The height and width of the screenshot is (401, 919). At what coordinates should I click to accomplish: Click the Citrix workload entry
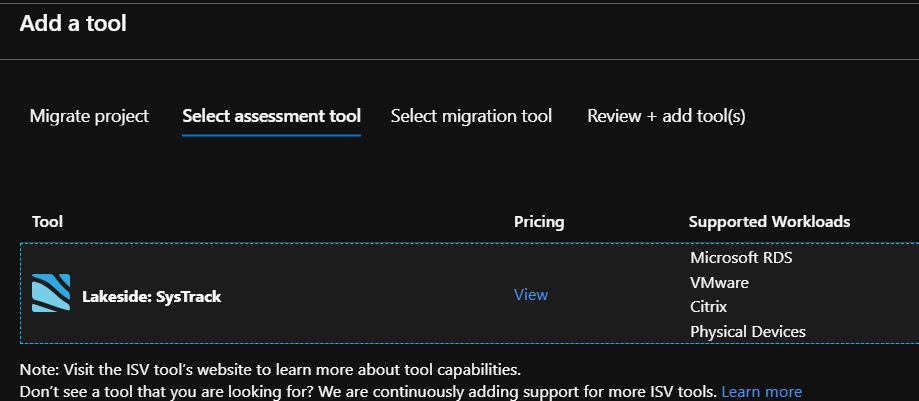[708, 307]
